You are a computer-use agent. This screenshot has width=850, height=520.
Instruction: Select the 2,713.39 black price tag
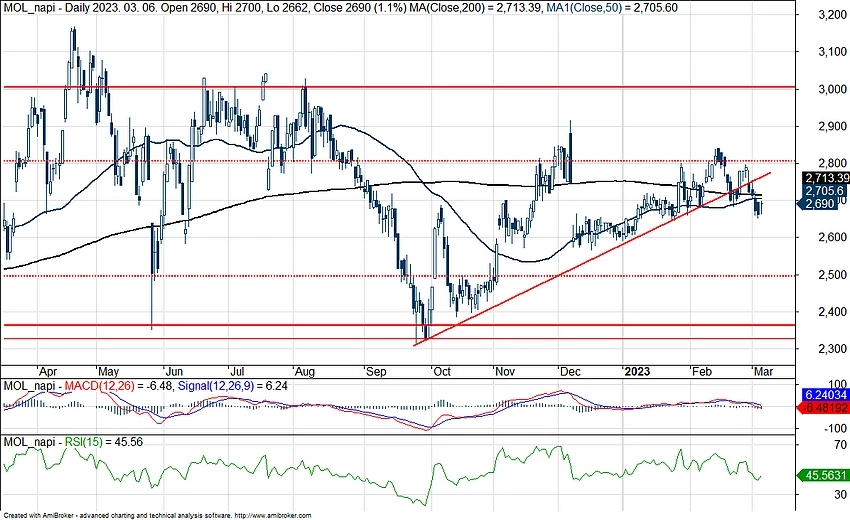825,178
